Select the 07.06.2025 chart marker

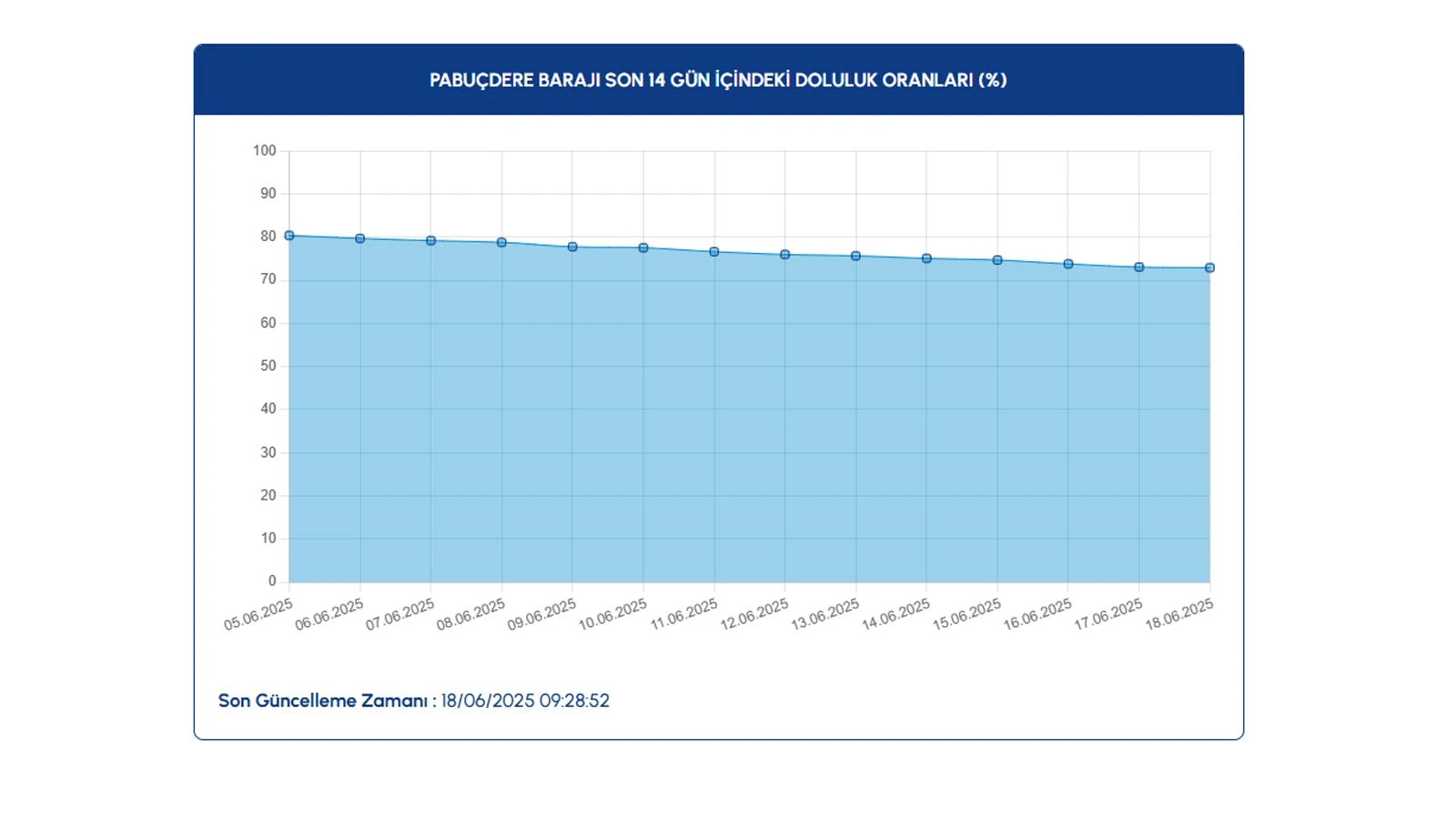431,241
